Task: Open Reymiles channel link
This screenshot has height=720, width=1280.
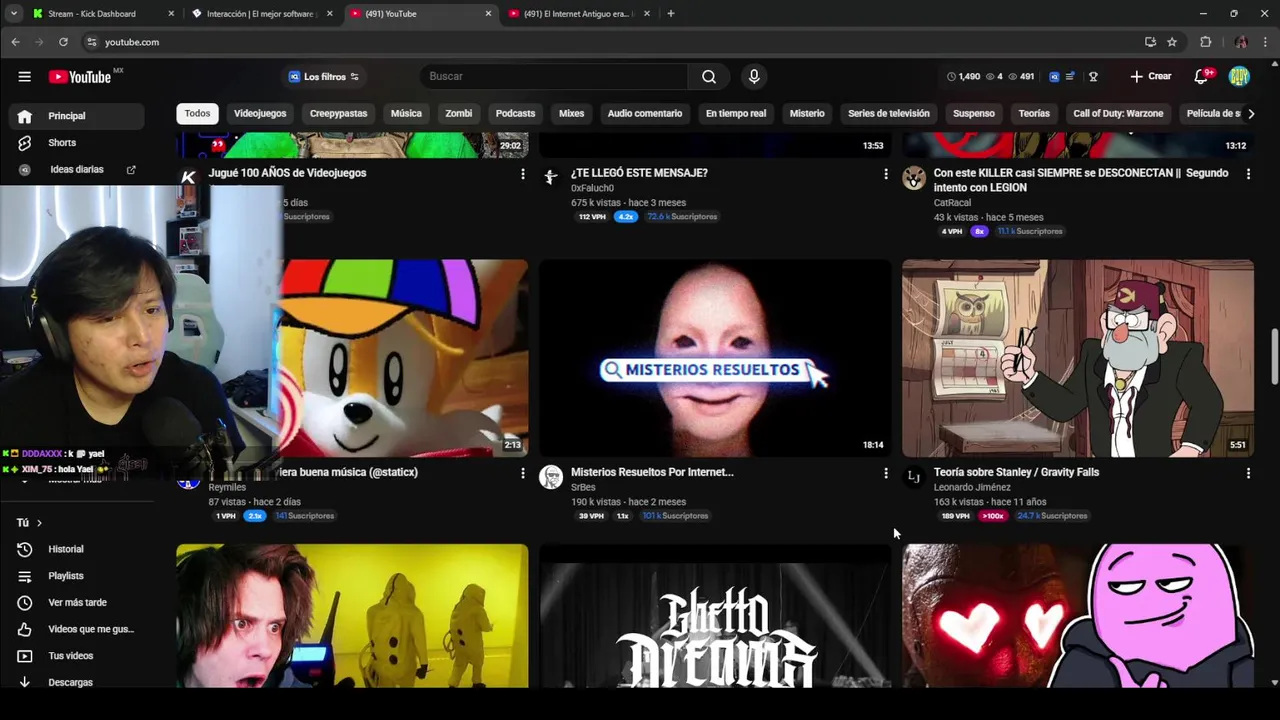Action: click(x=227, y=487)
